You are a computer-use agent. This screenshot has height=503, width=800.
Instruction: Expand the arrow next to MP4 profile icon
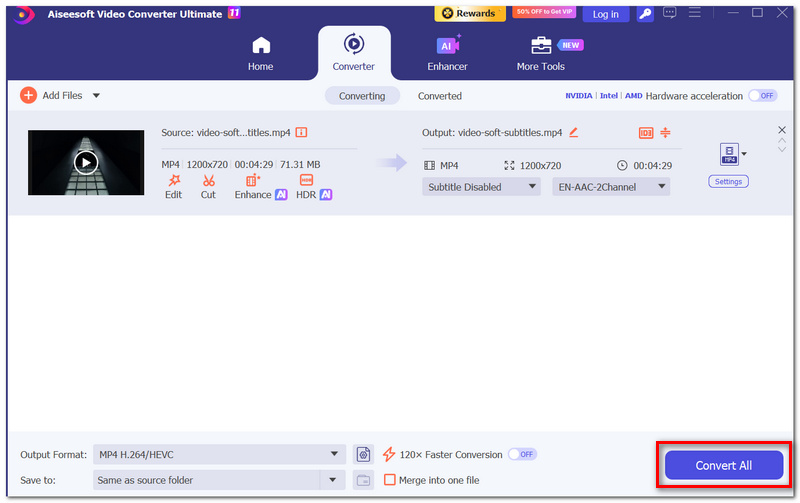point(744,154)
